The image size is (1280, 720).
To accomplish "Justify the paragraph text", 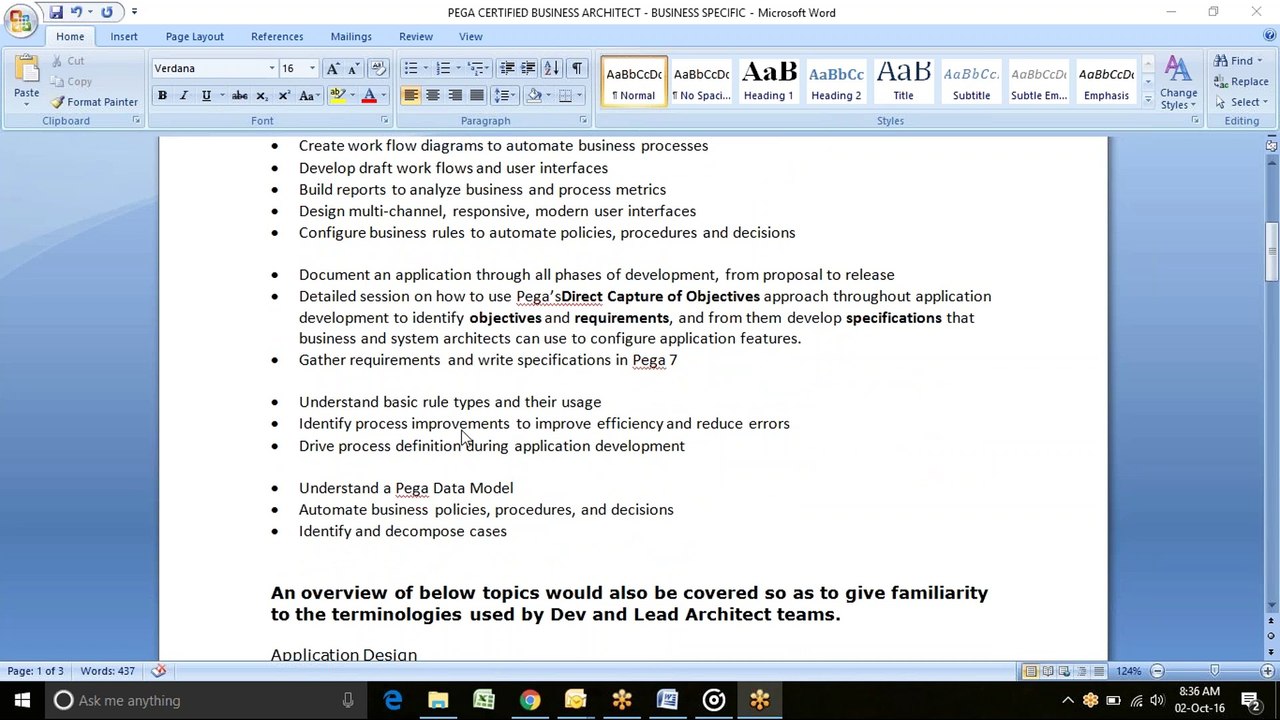I will click(x=477, y=96).
